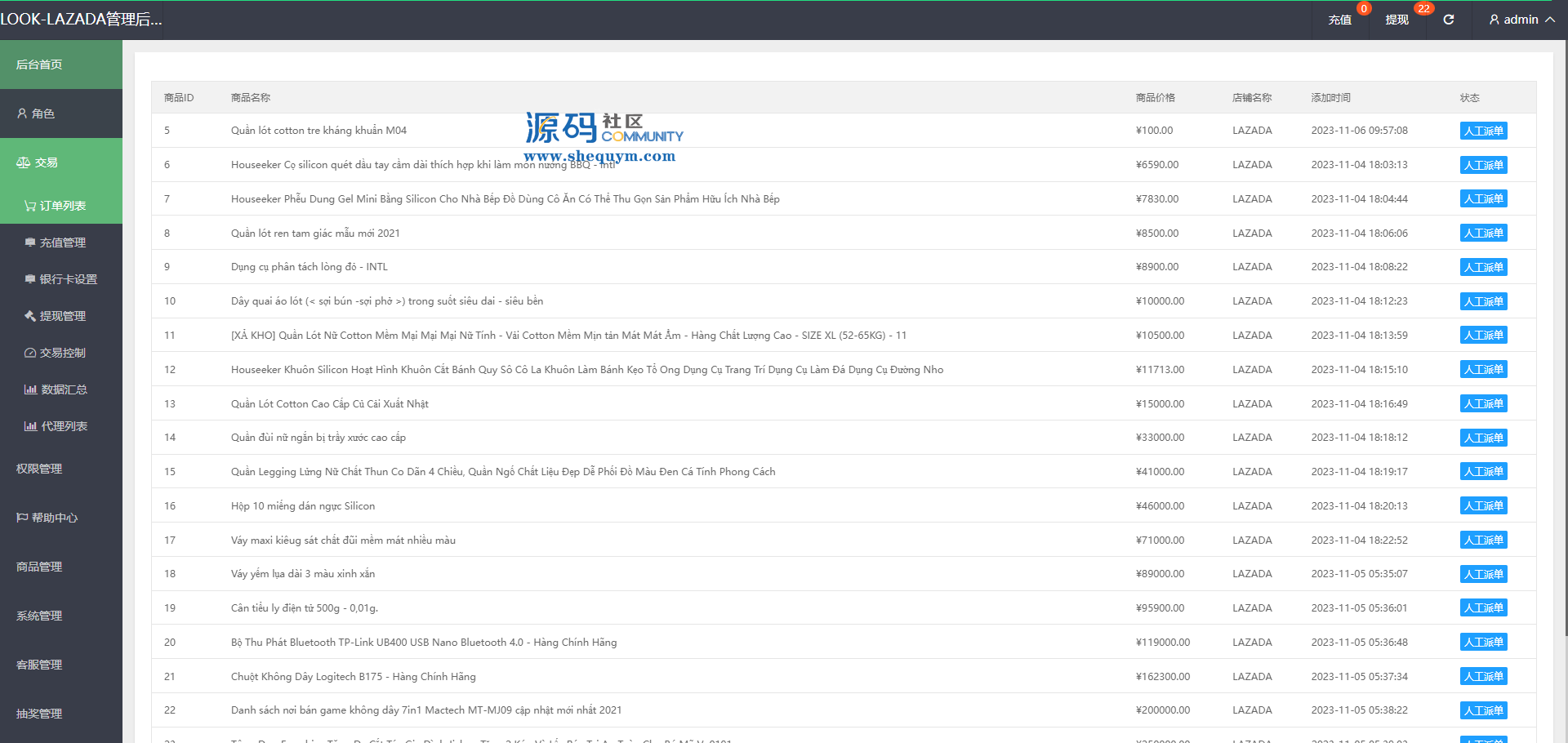
Task: Click 人工派单 for product ID 15
Action: pos(1483,471)
